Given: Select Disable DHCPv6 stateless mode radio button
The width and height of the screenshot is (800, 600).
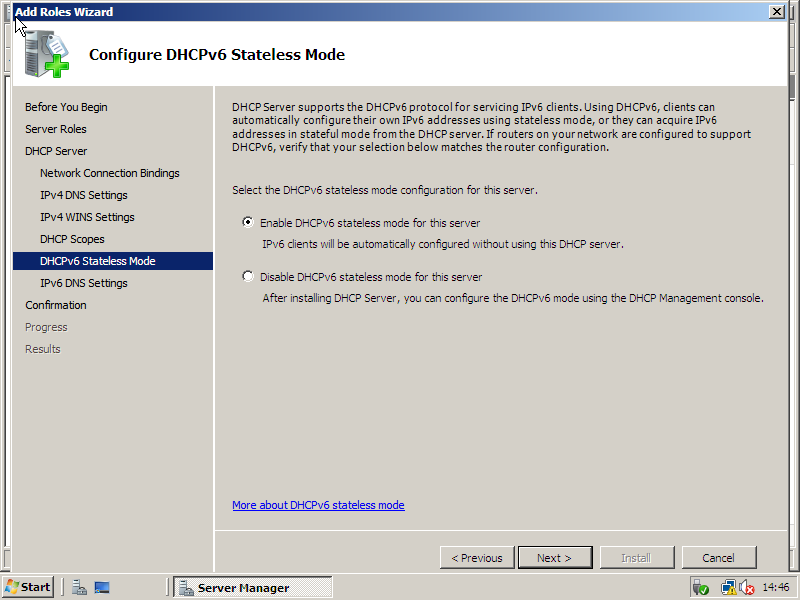Looking at the screenshot, I should [248, 277].
